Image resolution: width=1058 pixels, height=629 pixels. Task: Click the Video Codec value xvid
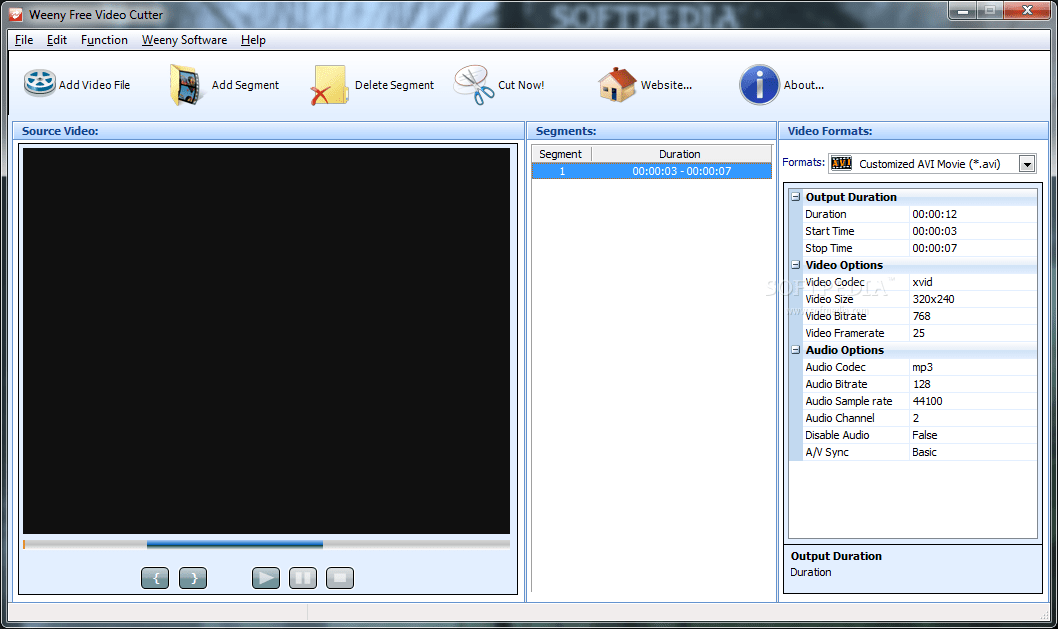pos(922,282)
